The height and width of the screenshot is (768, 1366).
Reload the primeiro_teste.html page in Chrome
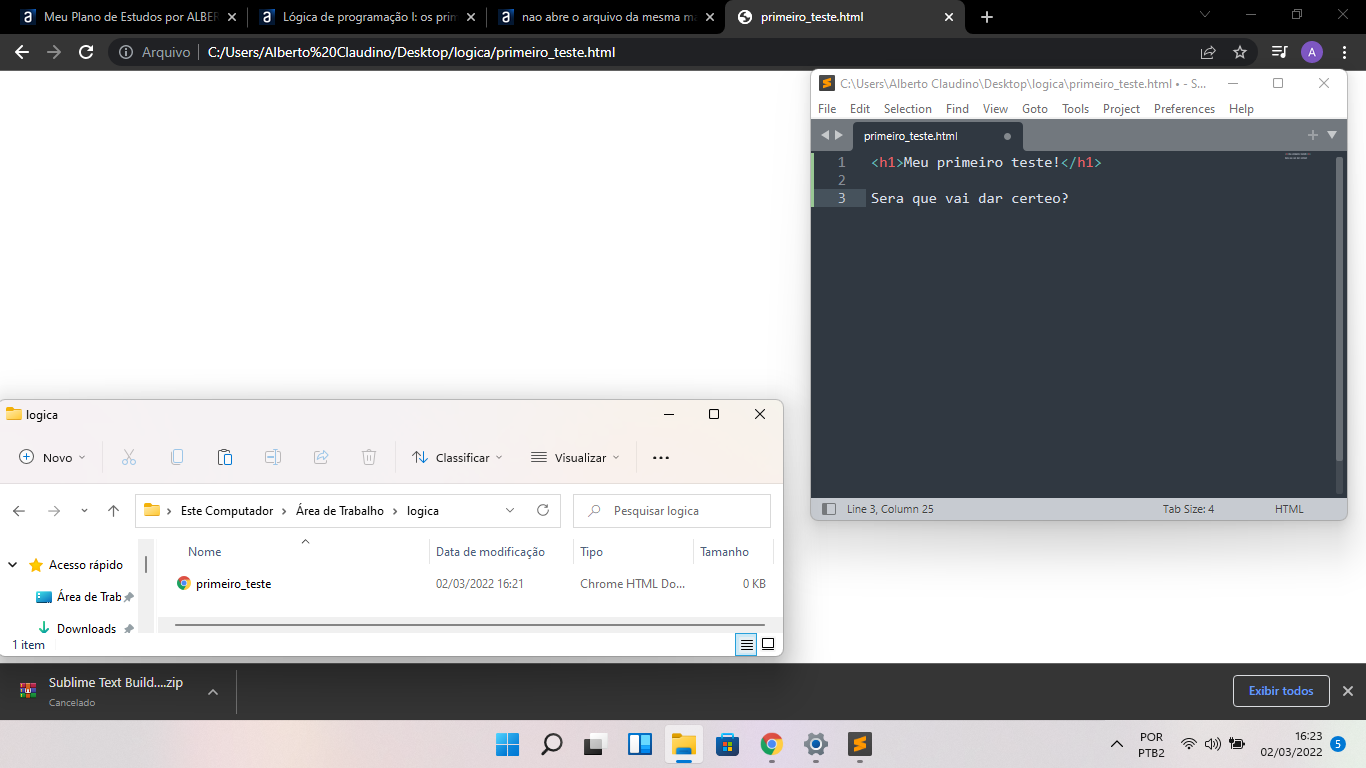pos(86,52)
